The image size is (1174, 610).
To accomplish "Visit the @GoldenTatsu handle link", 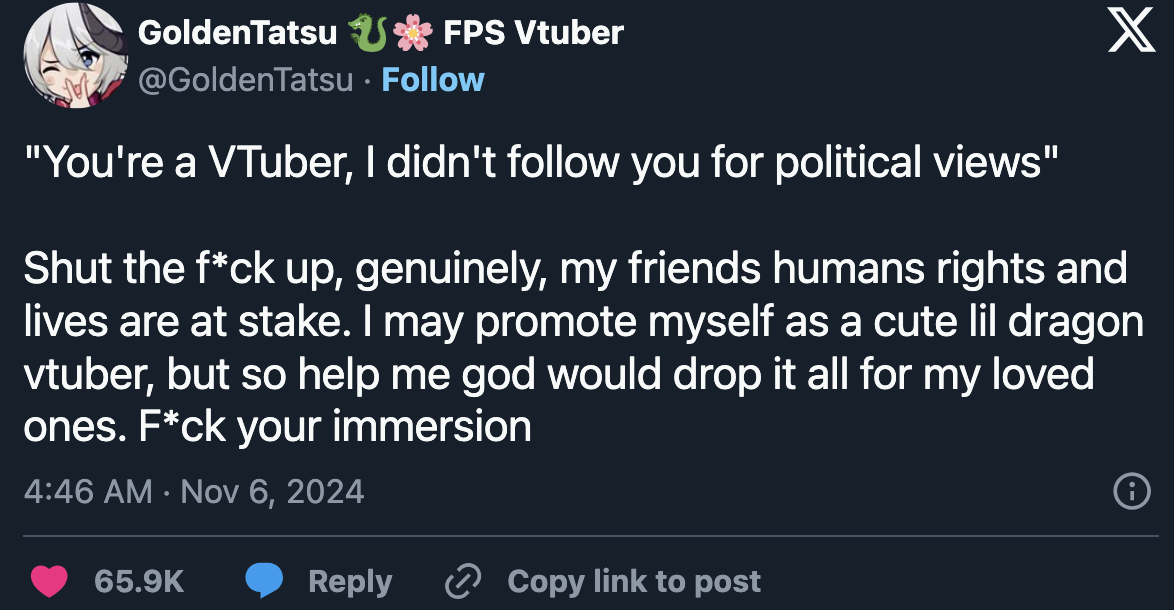I will tap(246, 79).
